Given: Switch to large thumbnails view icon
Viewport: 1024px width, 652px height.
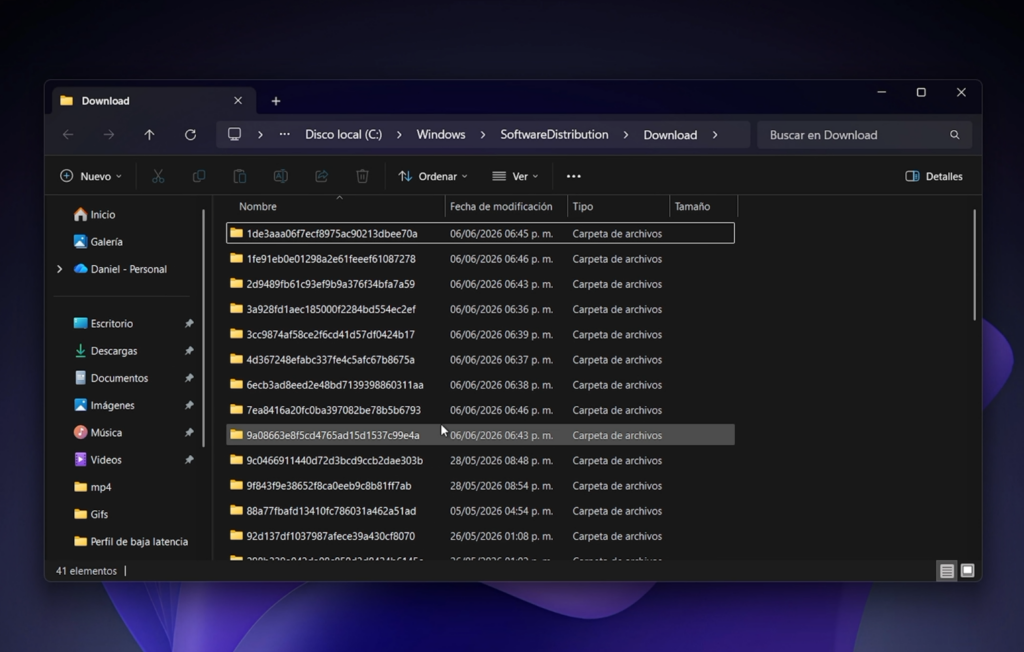Looking at the screenshot, I should 967,571.
